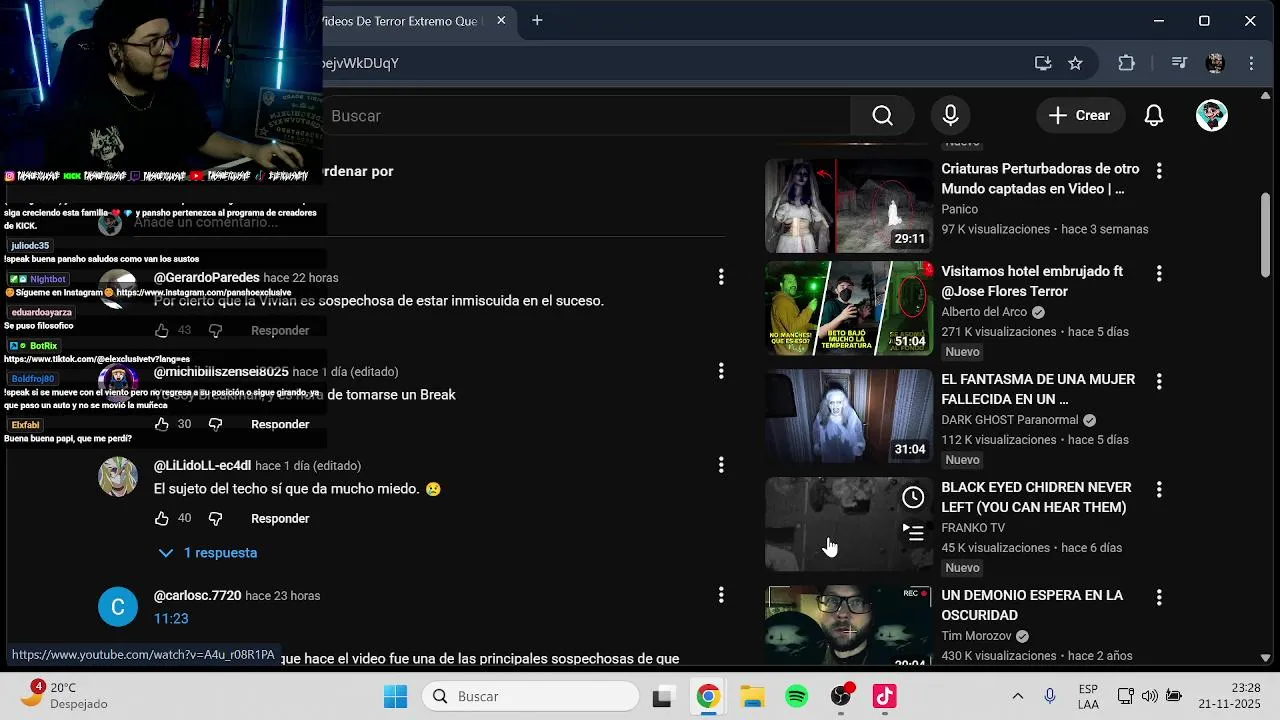The height and width of the screenshot is (720, 1280).
Task: Like the @LiLidoLL-ec4dl comment
Action: 162,518
